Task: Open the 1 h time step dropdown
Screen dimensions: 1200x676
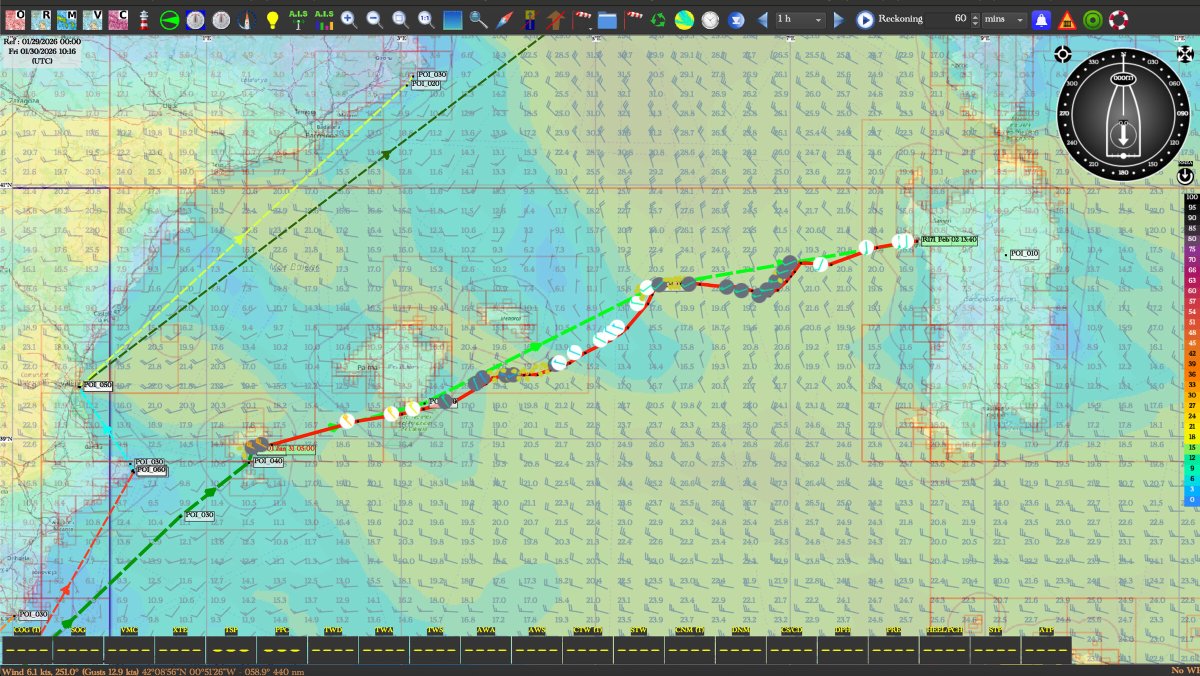Action: [x=801, y=19]
